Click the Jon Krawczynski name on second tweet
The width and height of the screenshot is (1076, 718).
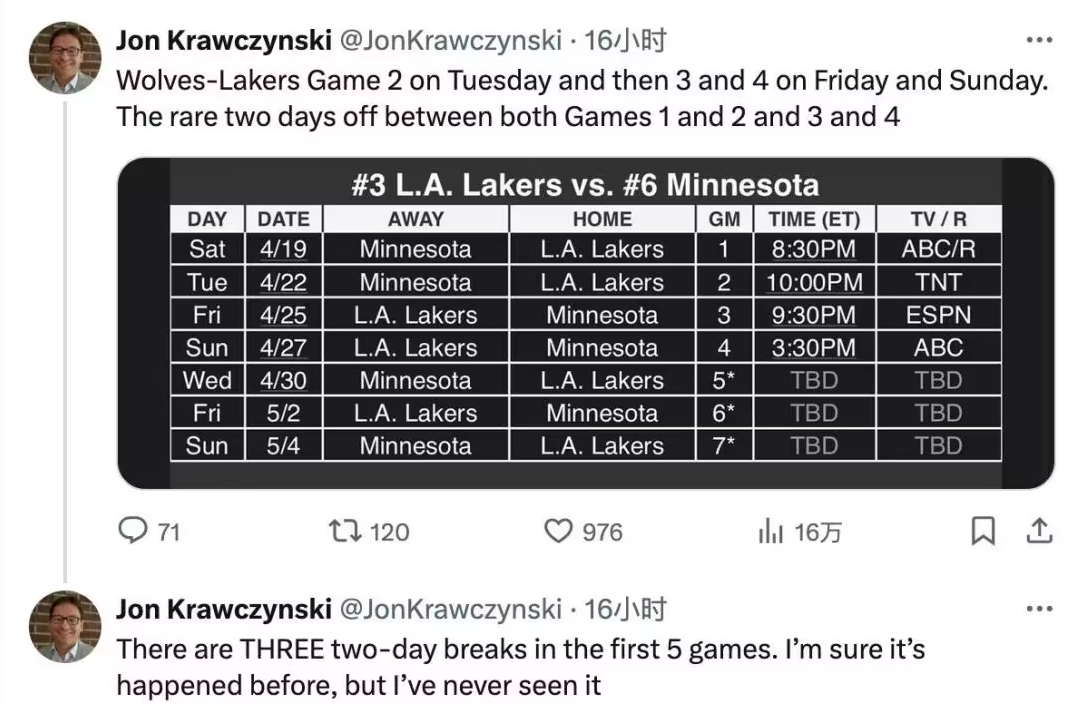(224, 608)
